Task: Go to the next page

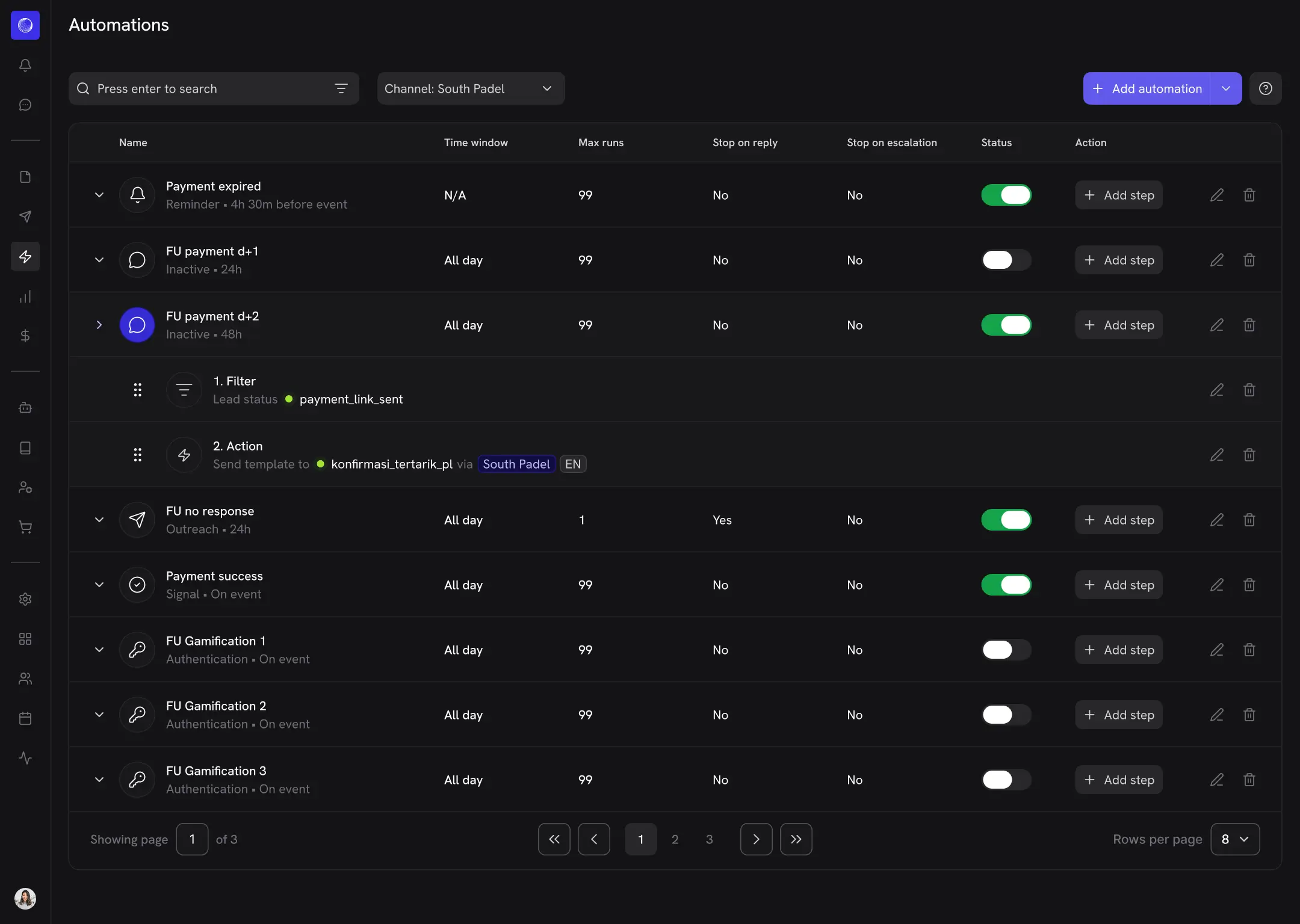Action: point(757,839)
